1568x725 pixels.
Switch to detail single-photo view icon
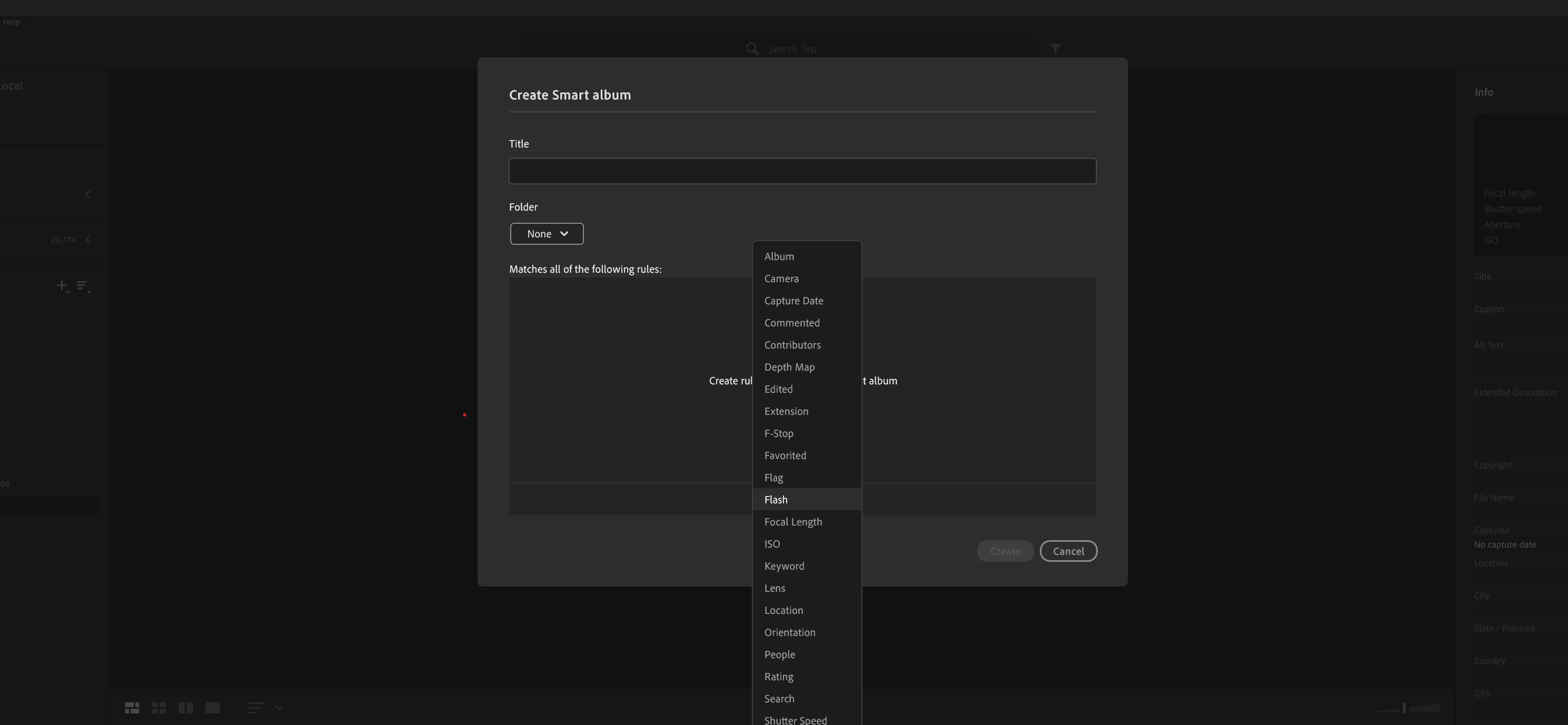pos(212,707)
